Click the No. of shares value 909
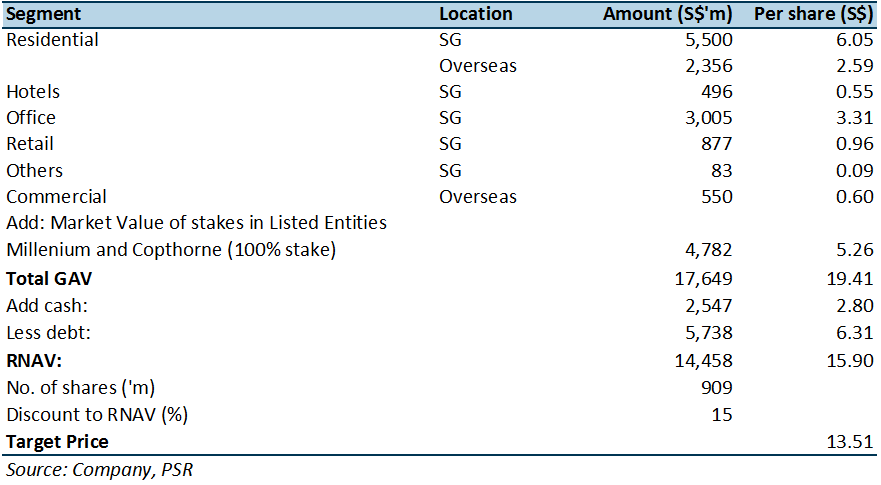The height and width of the screenshot is (485, 881). pos(716,387)
